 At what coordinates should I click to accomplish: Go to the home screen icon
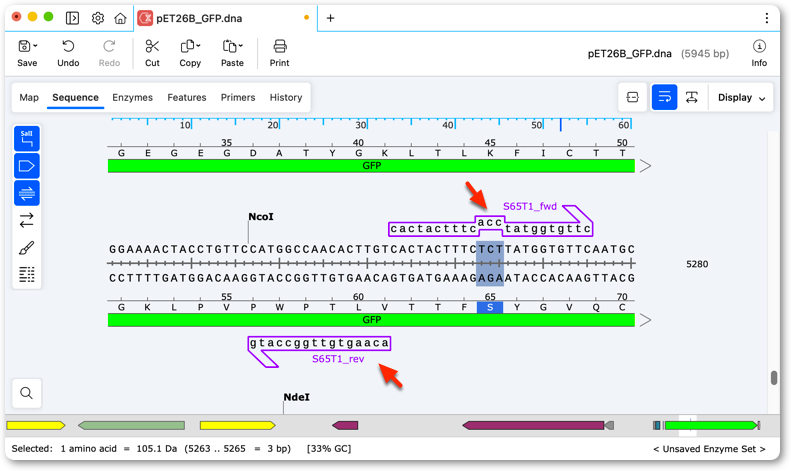[120, 18]
